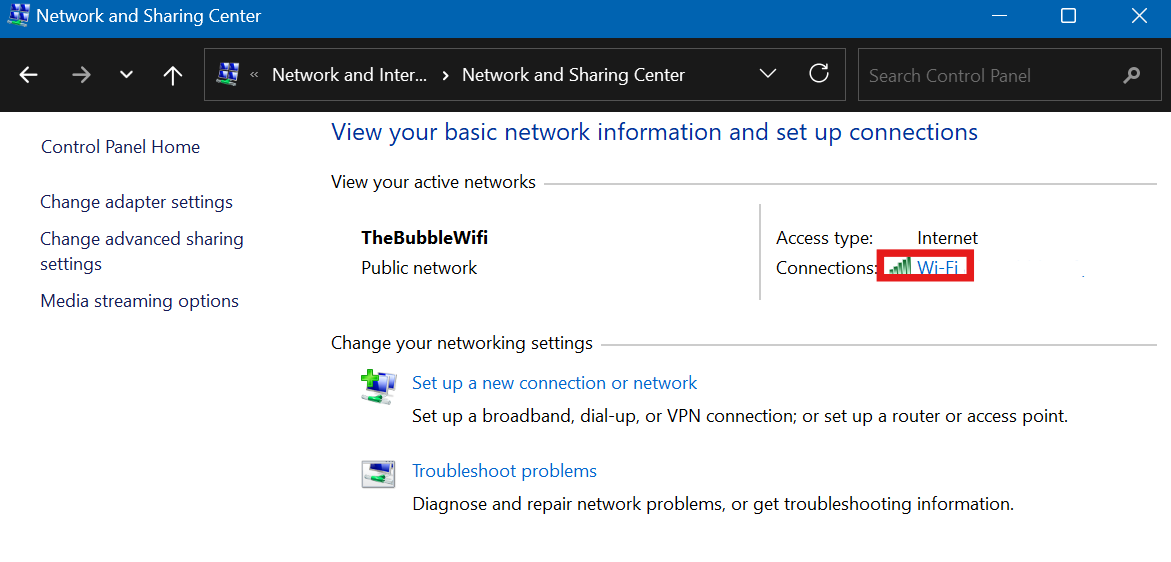Viewport: 1171px width, 562px height.
Task: Open Change advanced sharing settings
Action: [x=142, y=252]
